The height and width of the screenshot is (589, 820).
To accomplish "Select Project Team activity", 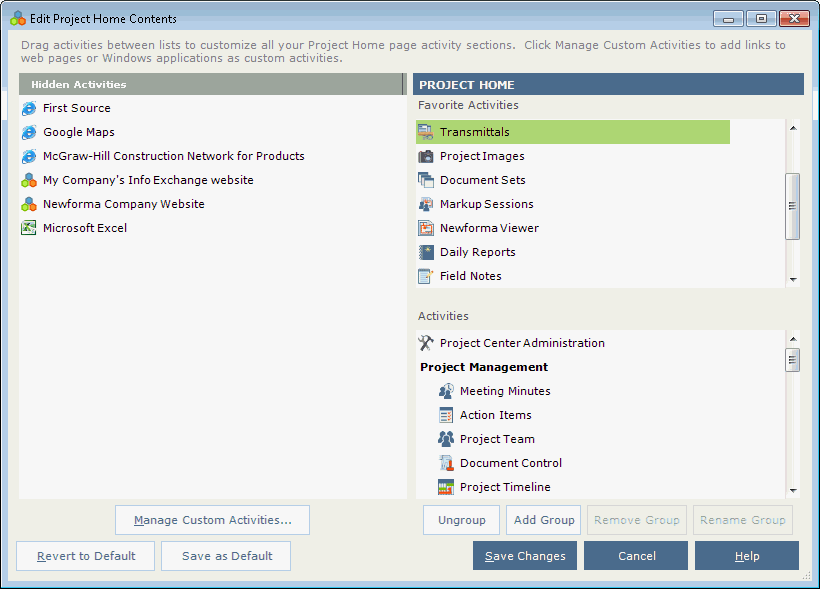I will pyautogui.click(x=497, y=439).
